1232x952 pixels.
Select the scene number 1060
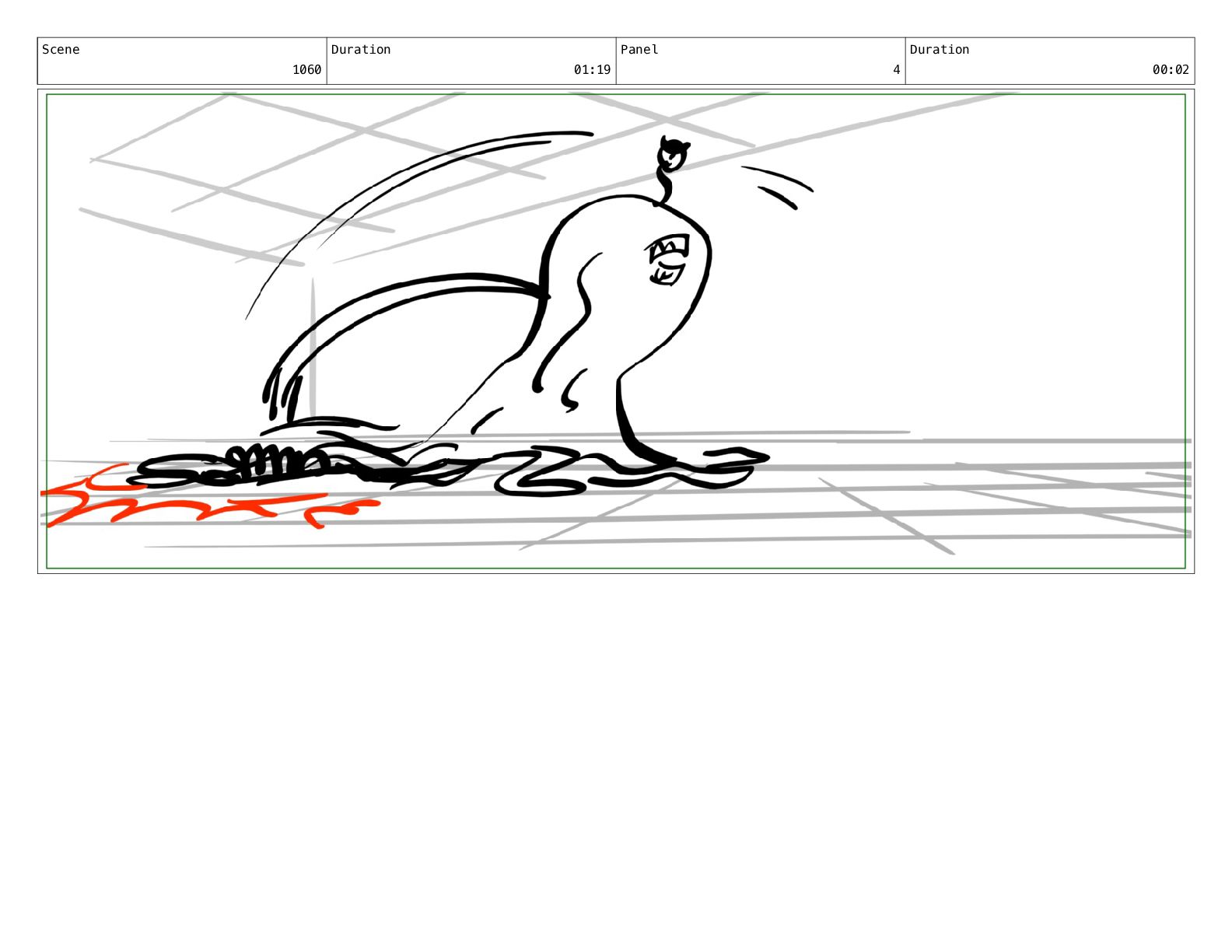tap(306, 70)
